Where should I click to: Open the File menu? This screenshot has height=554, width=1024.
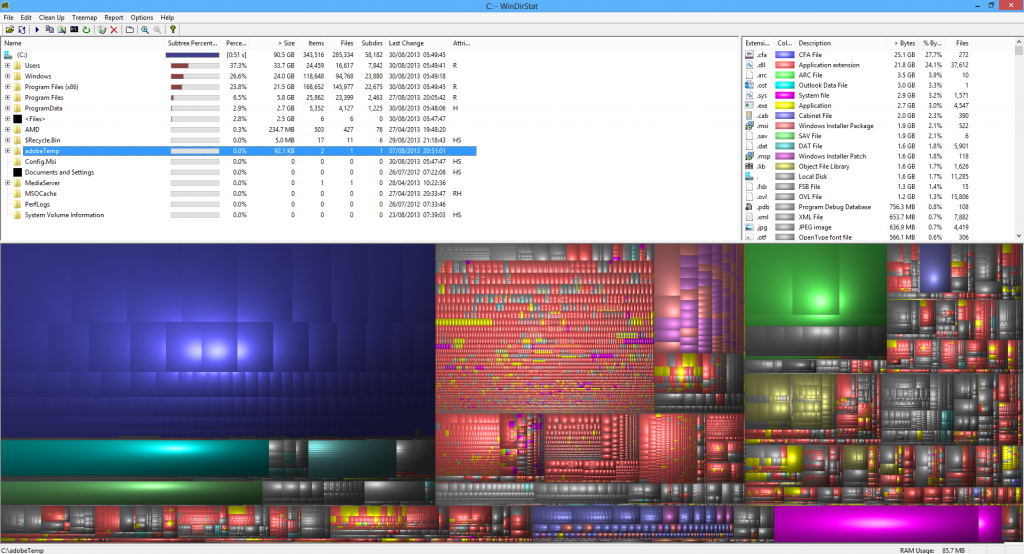tap(8, 18)
